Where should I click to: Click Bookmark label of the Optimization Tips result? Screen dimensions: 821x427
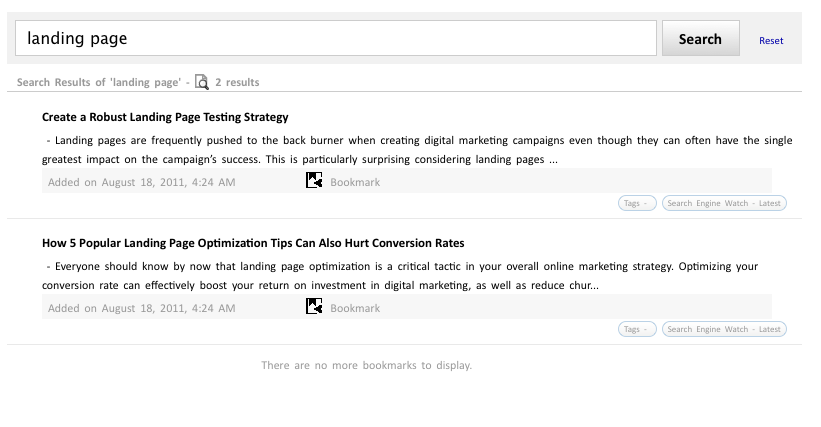click(355, 308)
